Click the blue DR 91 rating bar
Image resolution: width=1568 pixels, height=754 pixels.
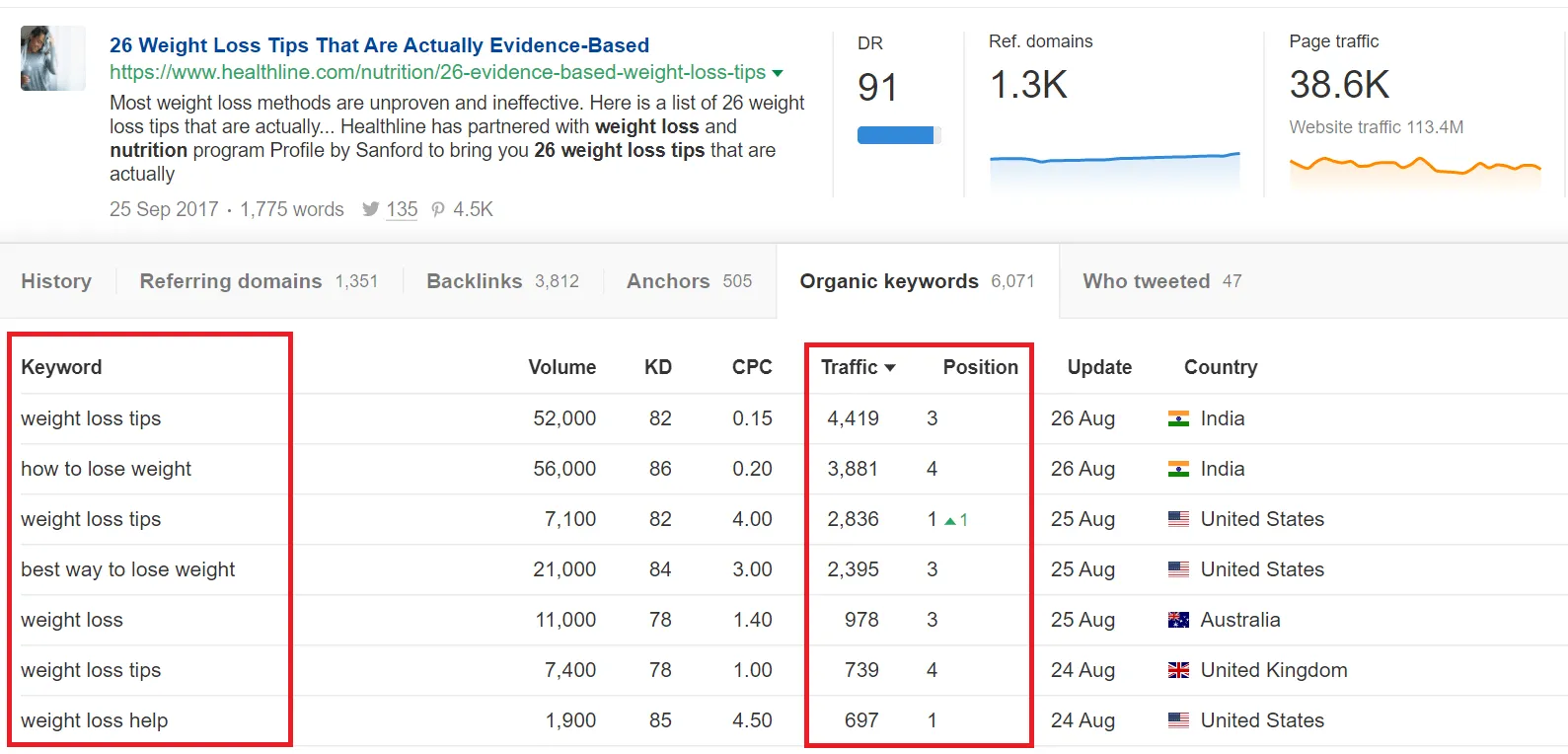896,135
